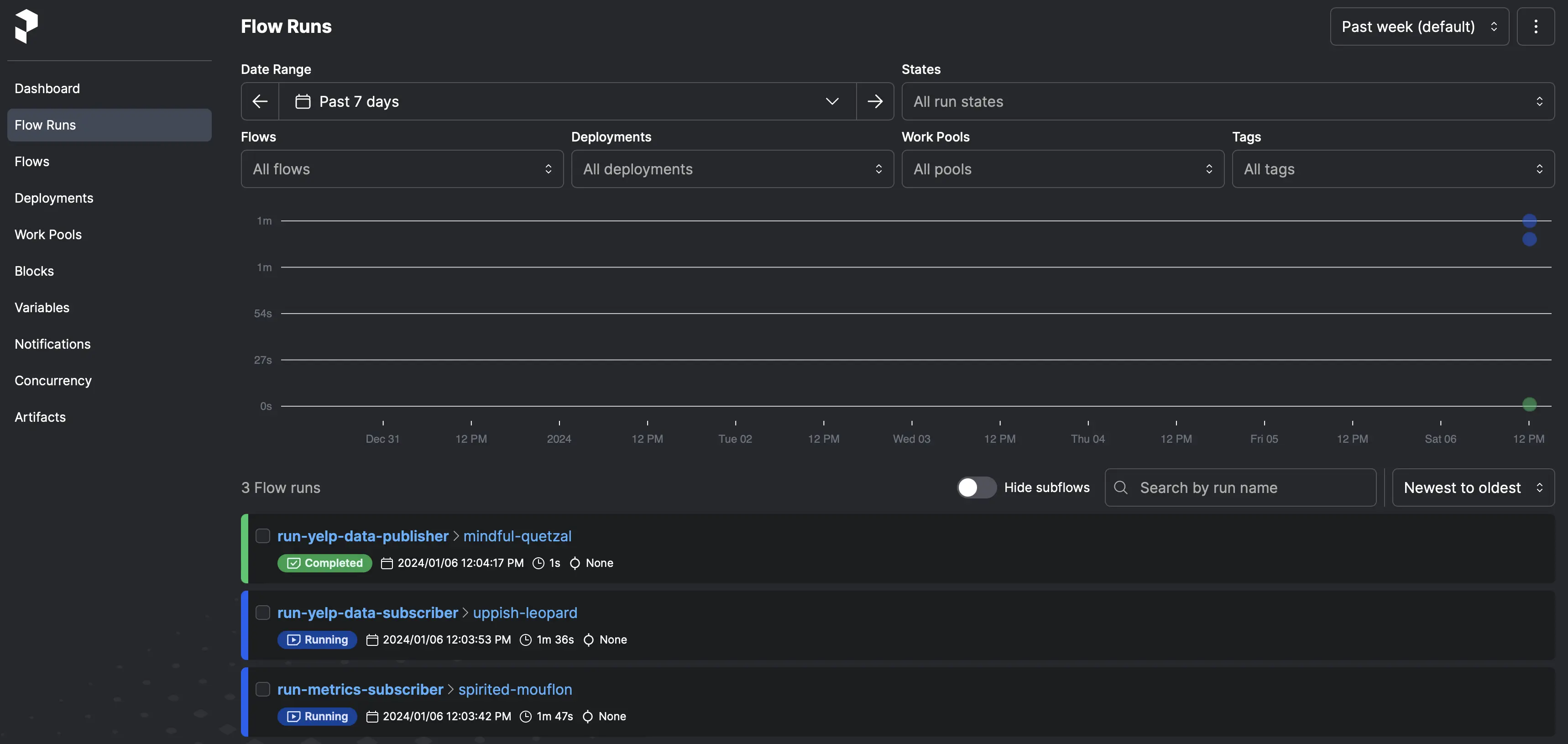The image size is (1568, 744).
Task: Open Work Pools in the sidebar
Action: 110,235
